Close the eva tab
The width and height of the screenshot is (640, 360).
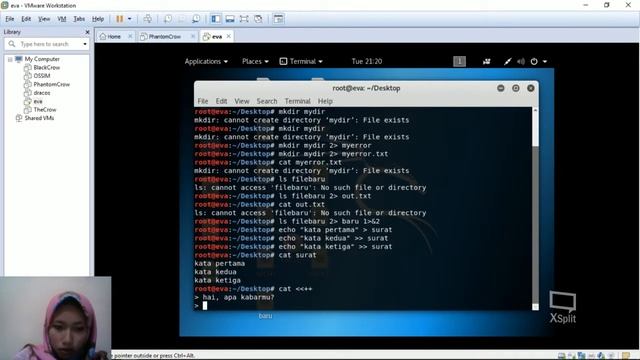coord(229,36)
